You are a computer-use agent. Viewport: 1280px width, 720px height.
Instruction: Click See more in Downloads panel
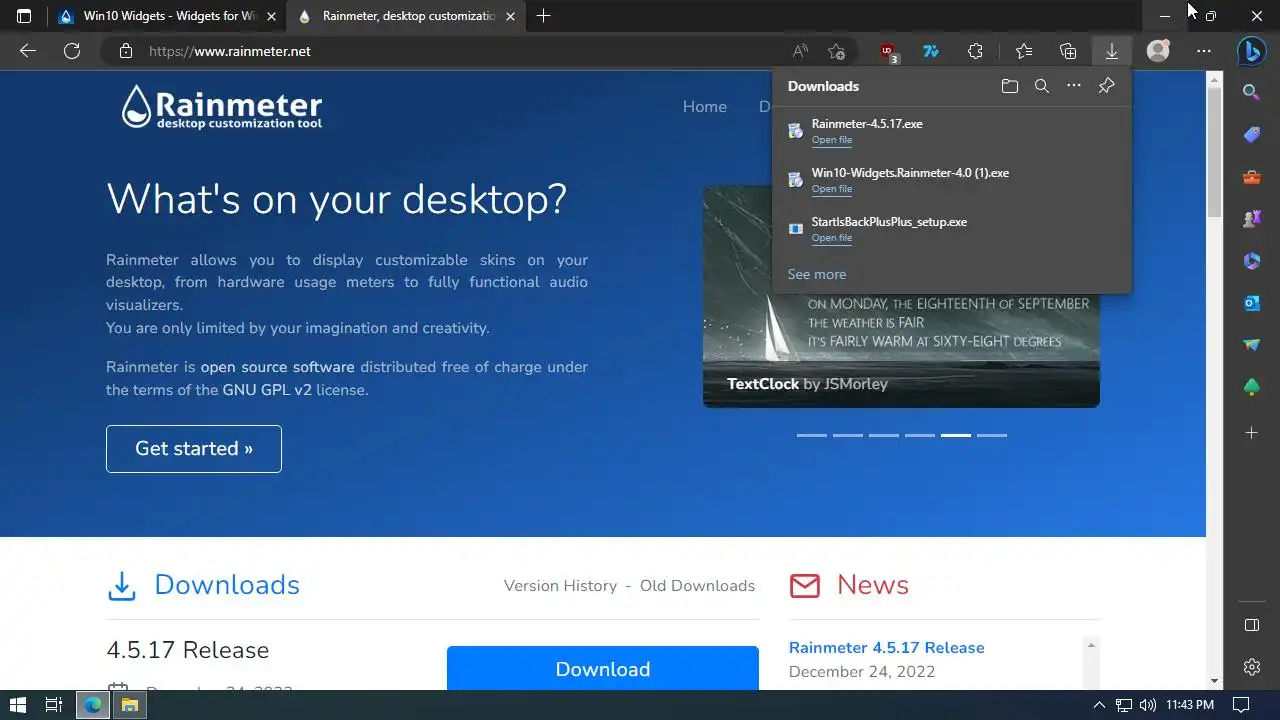[x=817, y=274]
